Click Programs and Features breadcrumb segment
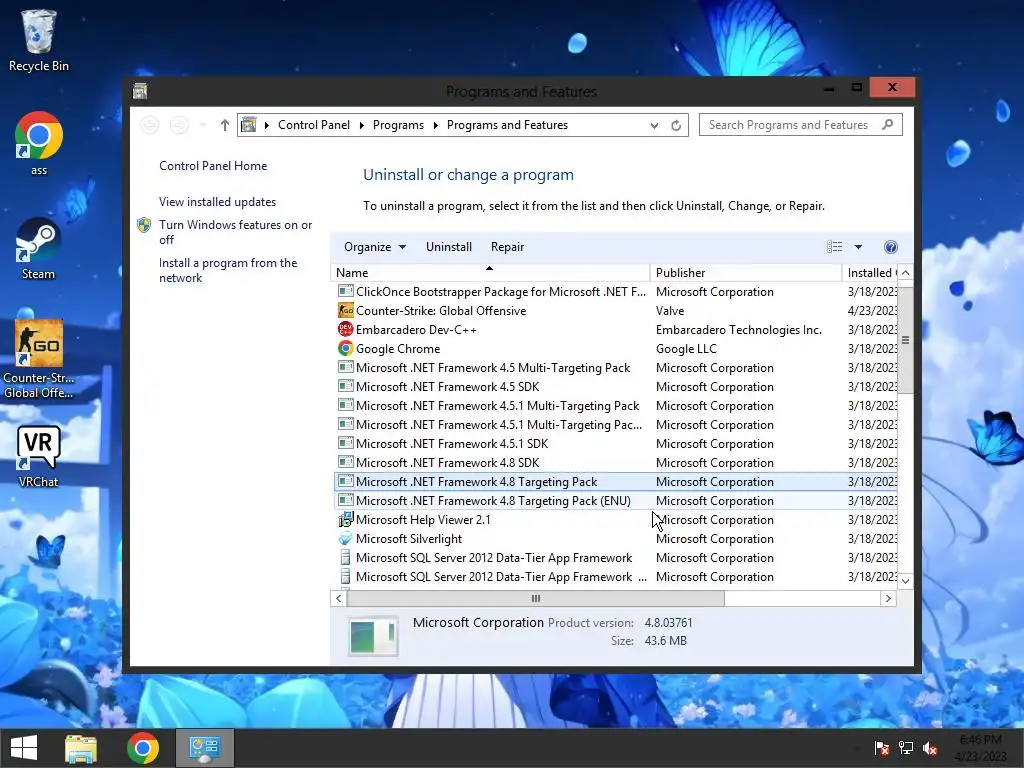Screen dimensions: 1024x768 [x=507, y=125]
